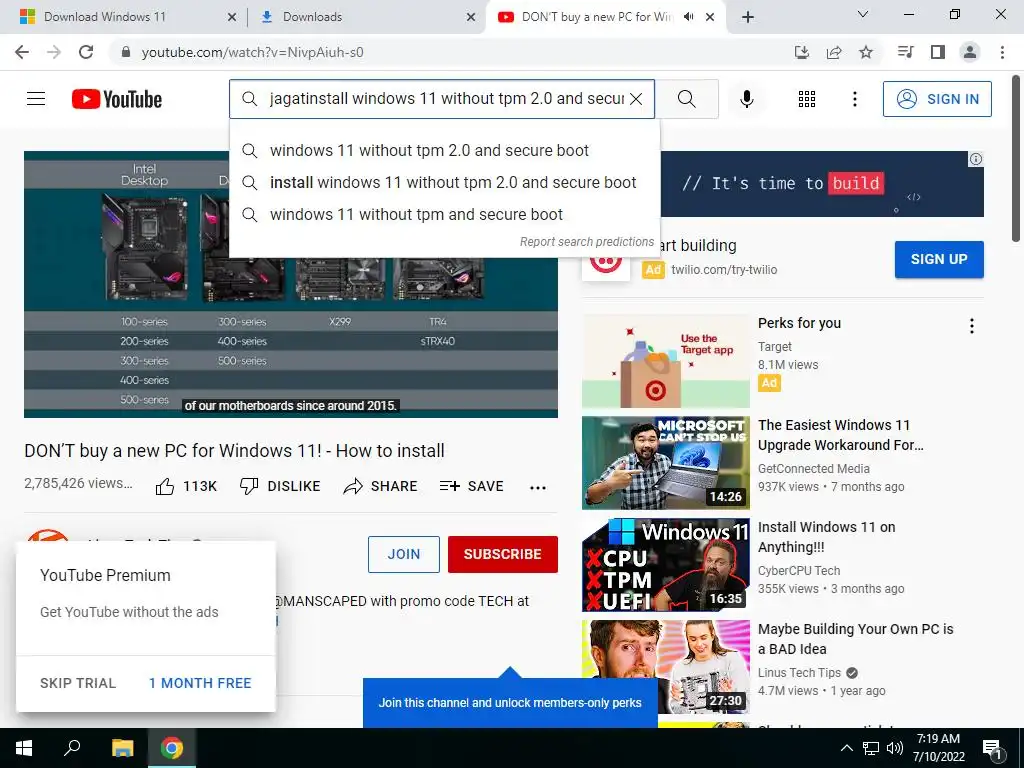Viewport: 1024px width, 768px height.
Task: Click the share page icon in address bar
Action: coord(834,52)
